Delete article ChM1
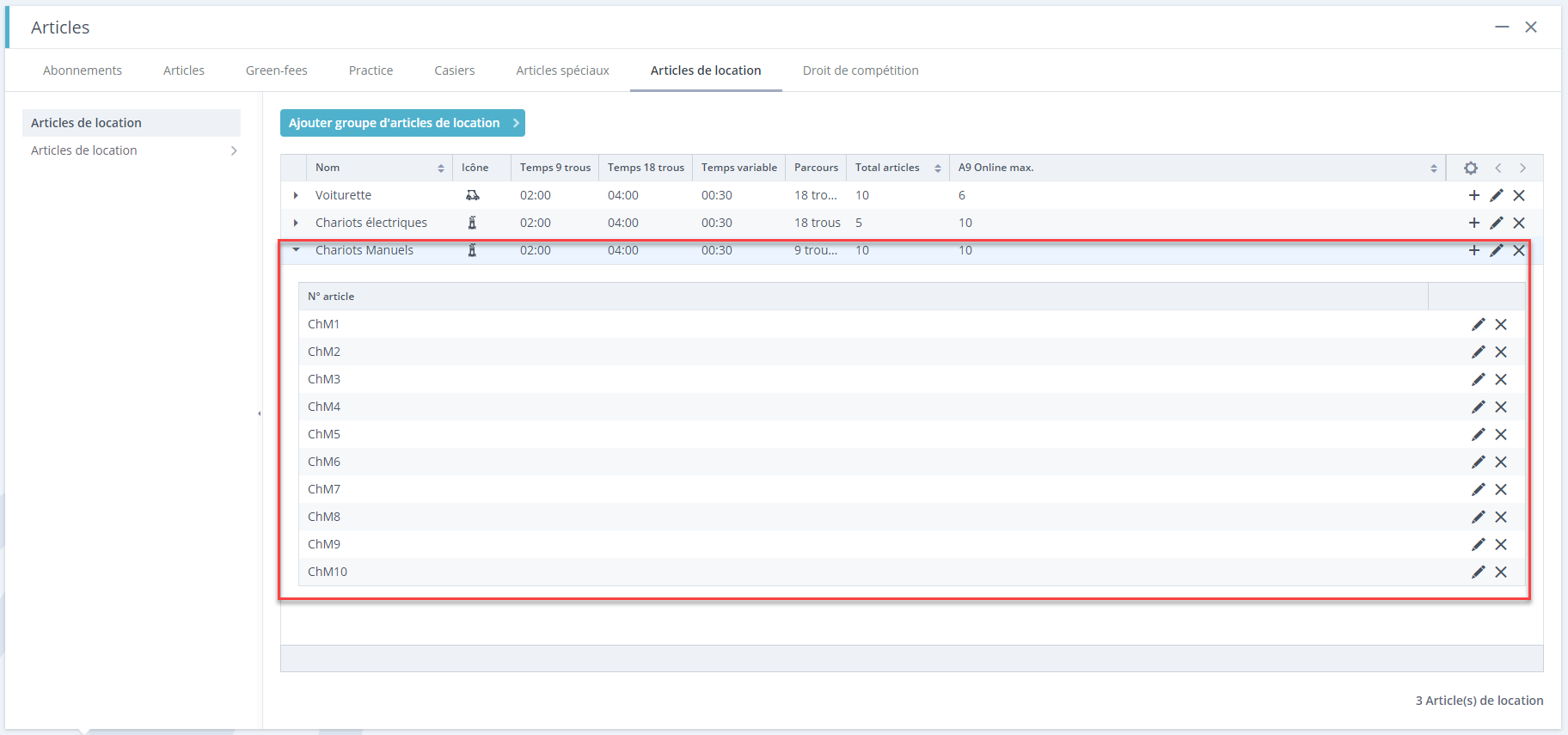1568x735 pixels. [x=1501, y=324]
